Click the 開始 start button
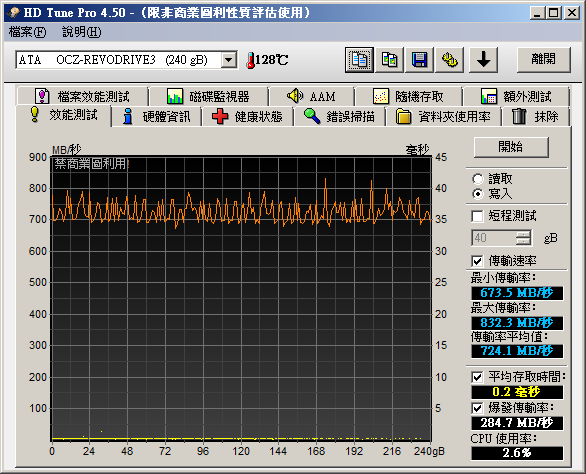 tap(511, 147)
